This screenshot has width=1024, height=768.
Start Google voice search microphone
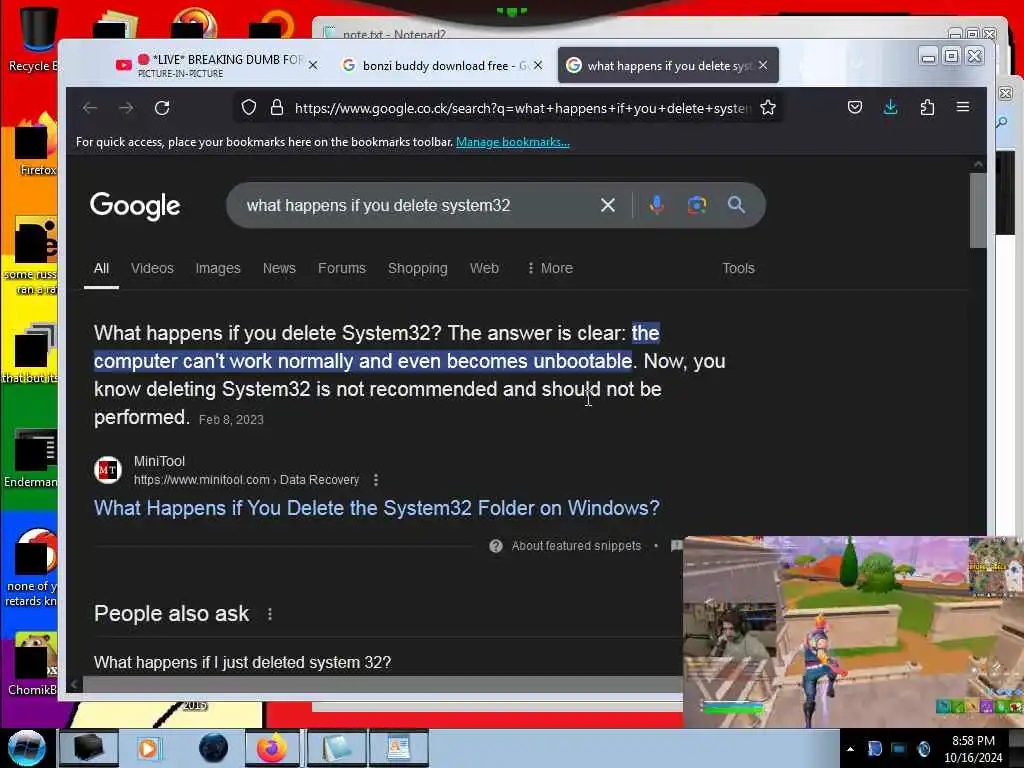point(657,205)
